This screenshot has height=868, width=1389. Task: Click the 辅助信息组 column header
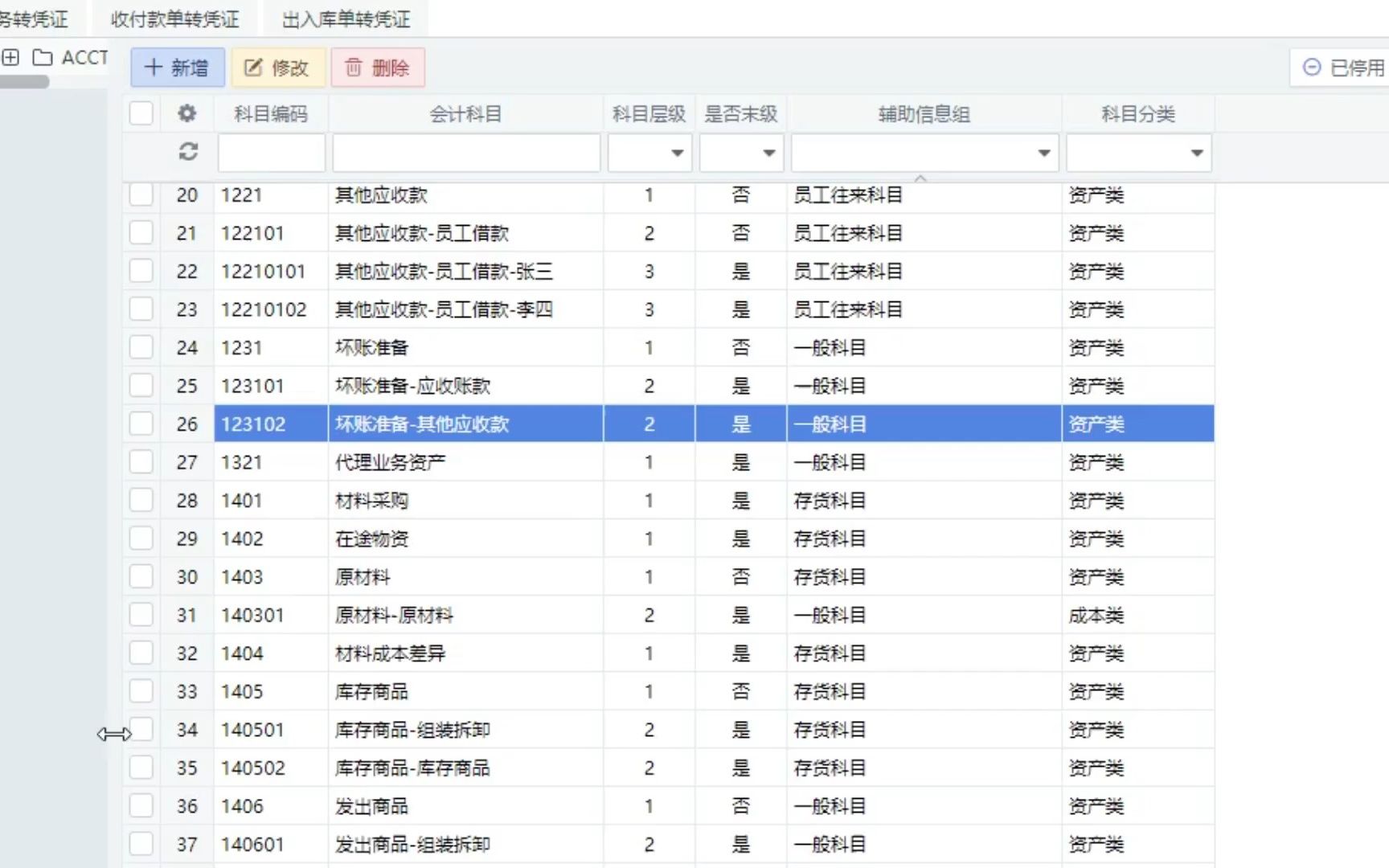tap(924, 114)
